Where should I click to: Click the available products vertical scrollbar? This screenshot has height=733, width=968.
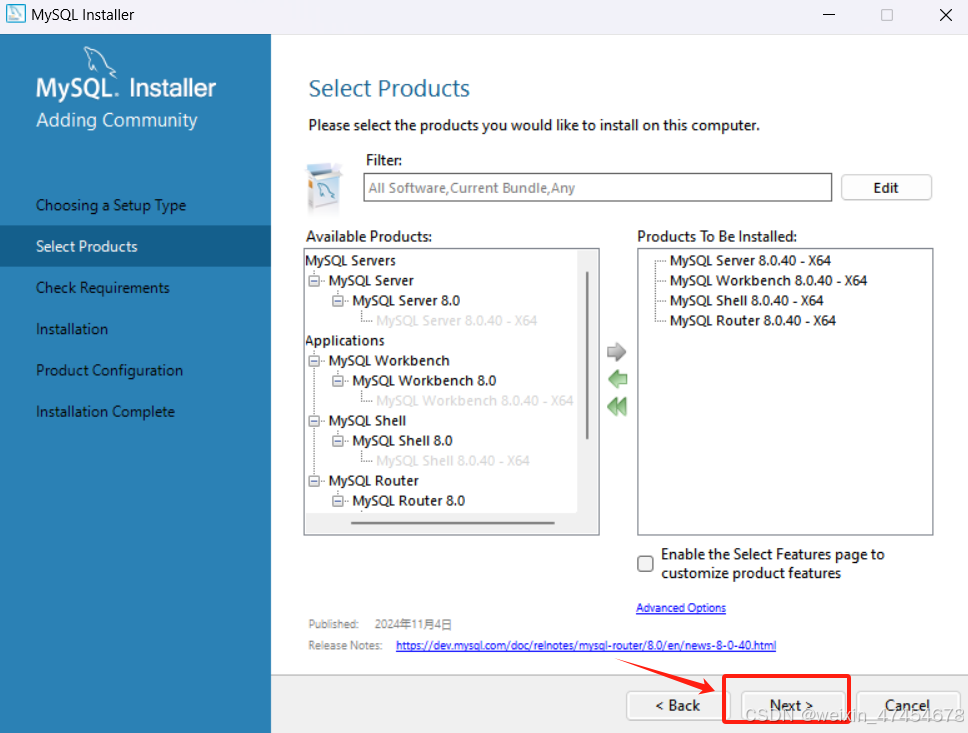[x=587, y=355]
